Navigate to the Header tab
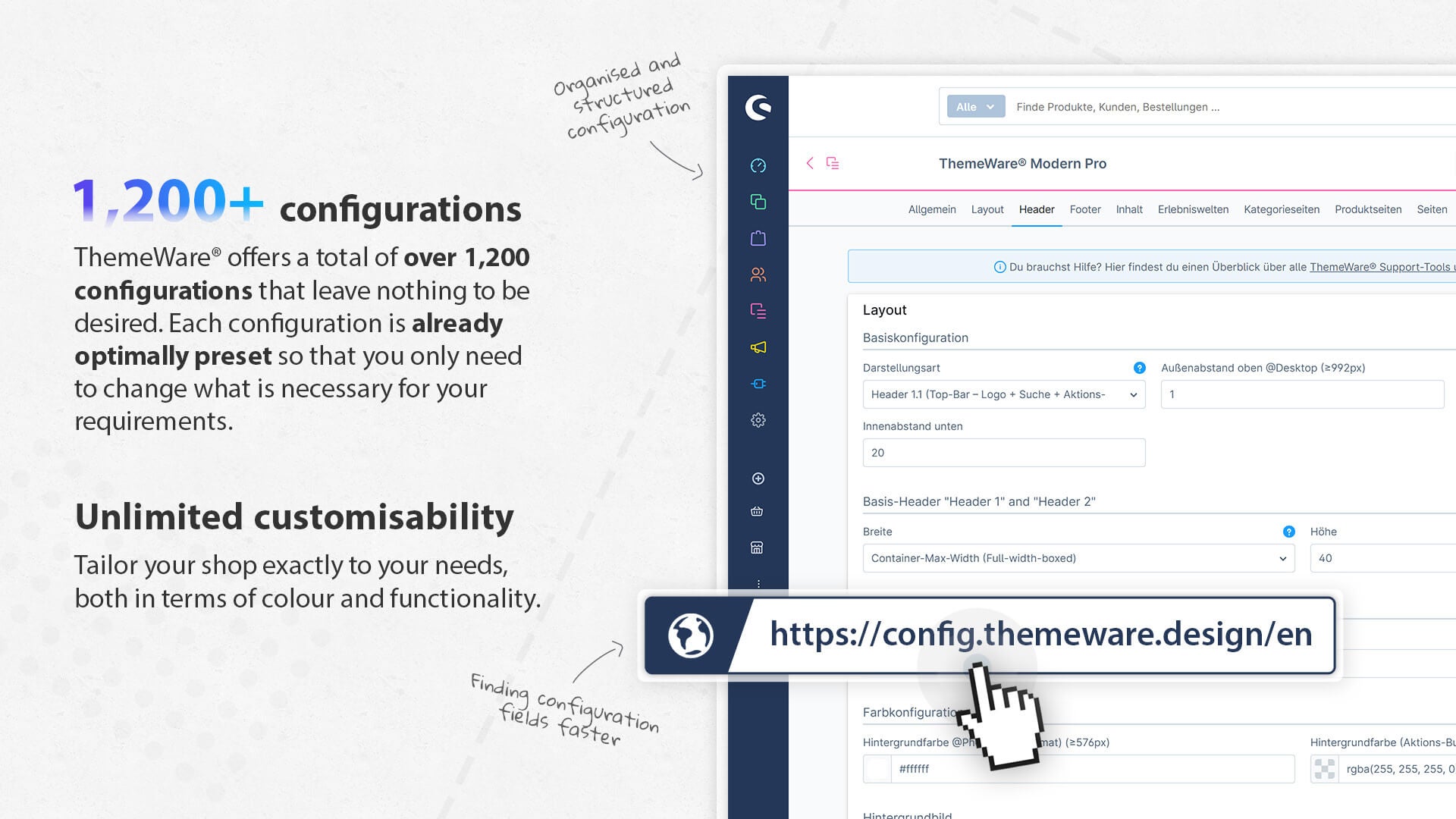 [1036, 209]
